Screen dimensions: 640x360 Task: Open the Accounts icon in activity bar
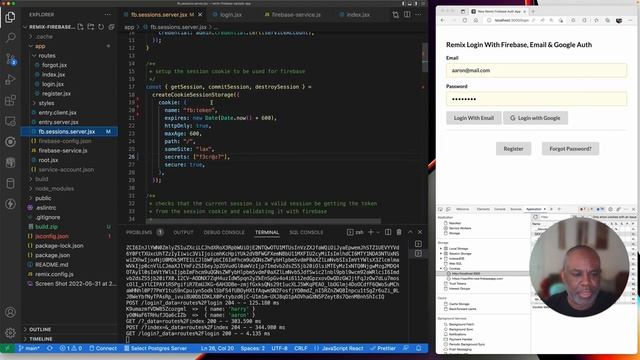10,312
